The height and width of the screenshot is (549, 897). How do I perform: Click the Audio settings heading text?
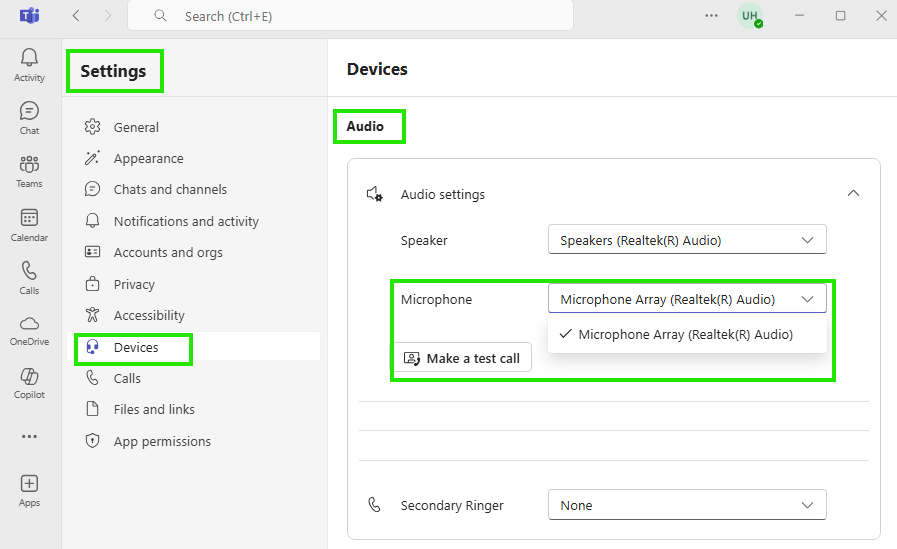coord(443,194)
